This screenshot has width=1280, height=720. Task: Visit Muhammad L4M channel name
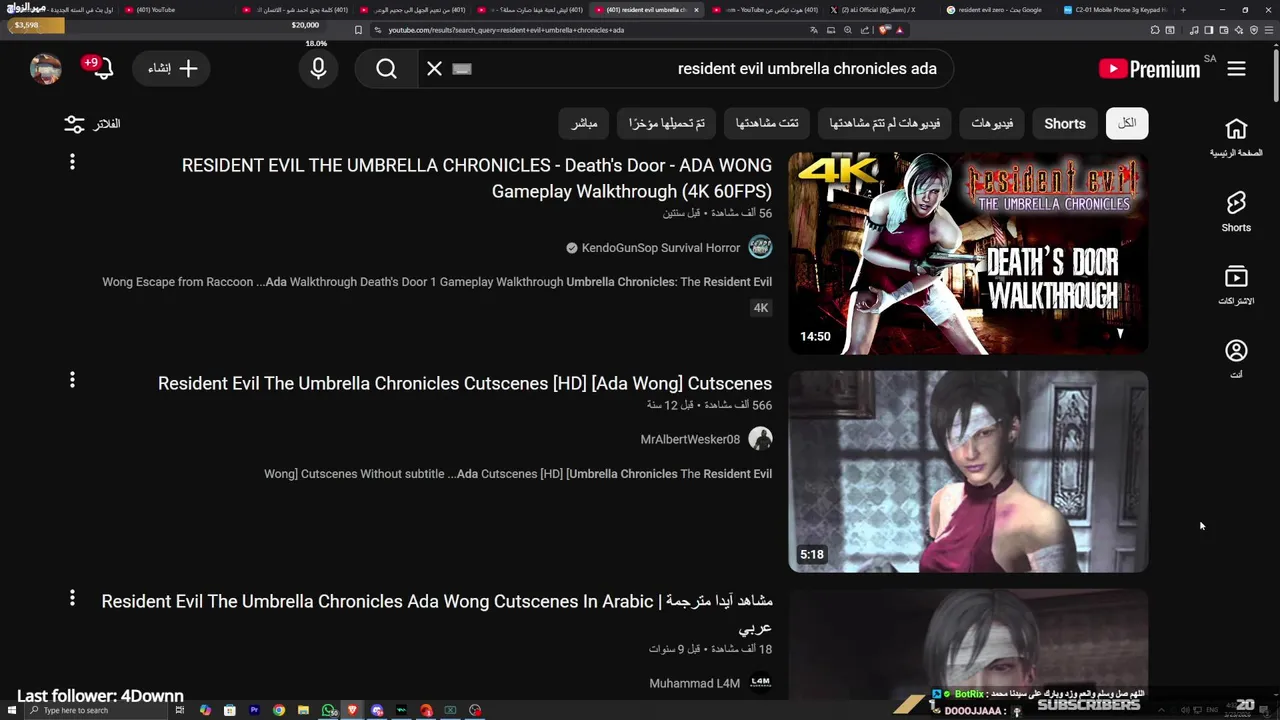(694, 683)
